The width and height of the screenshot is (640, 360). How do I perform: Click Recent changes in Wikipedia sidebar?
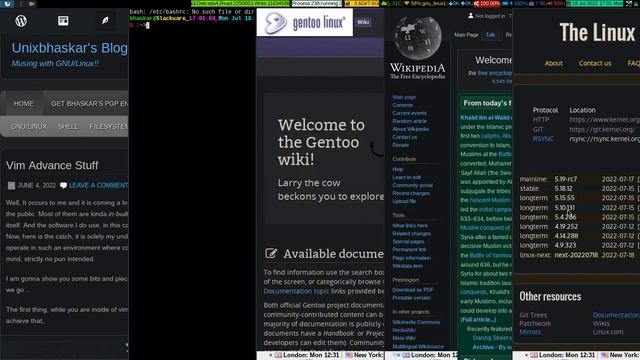click(411, 193)
